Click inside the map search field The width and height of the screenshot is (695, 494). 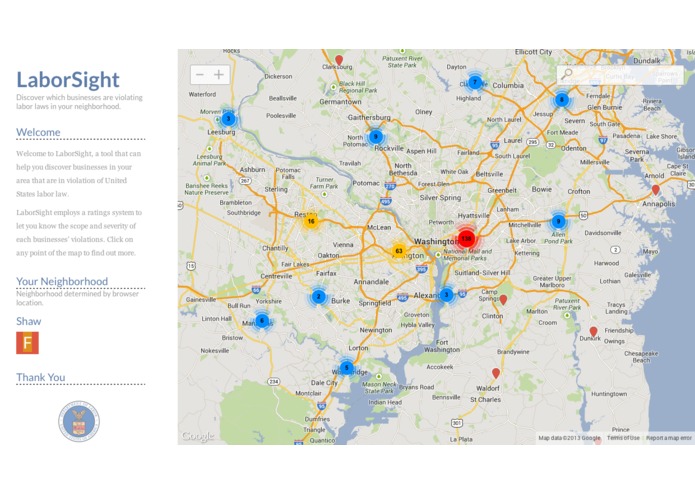(621, 74)
